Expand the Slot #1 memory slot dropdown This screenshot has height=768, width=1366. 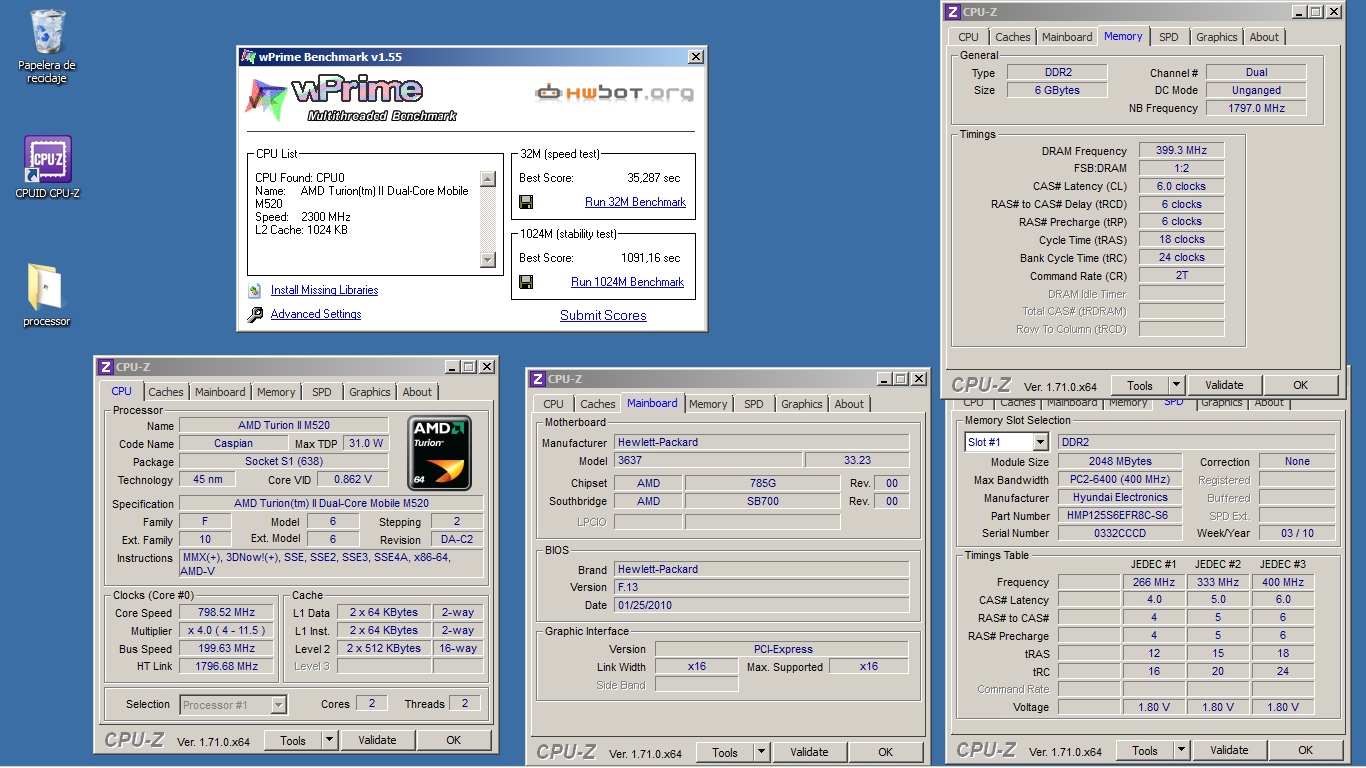1040,442
